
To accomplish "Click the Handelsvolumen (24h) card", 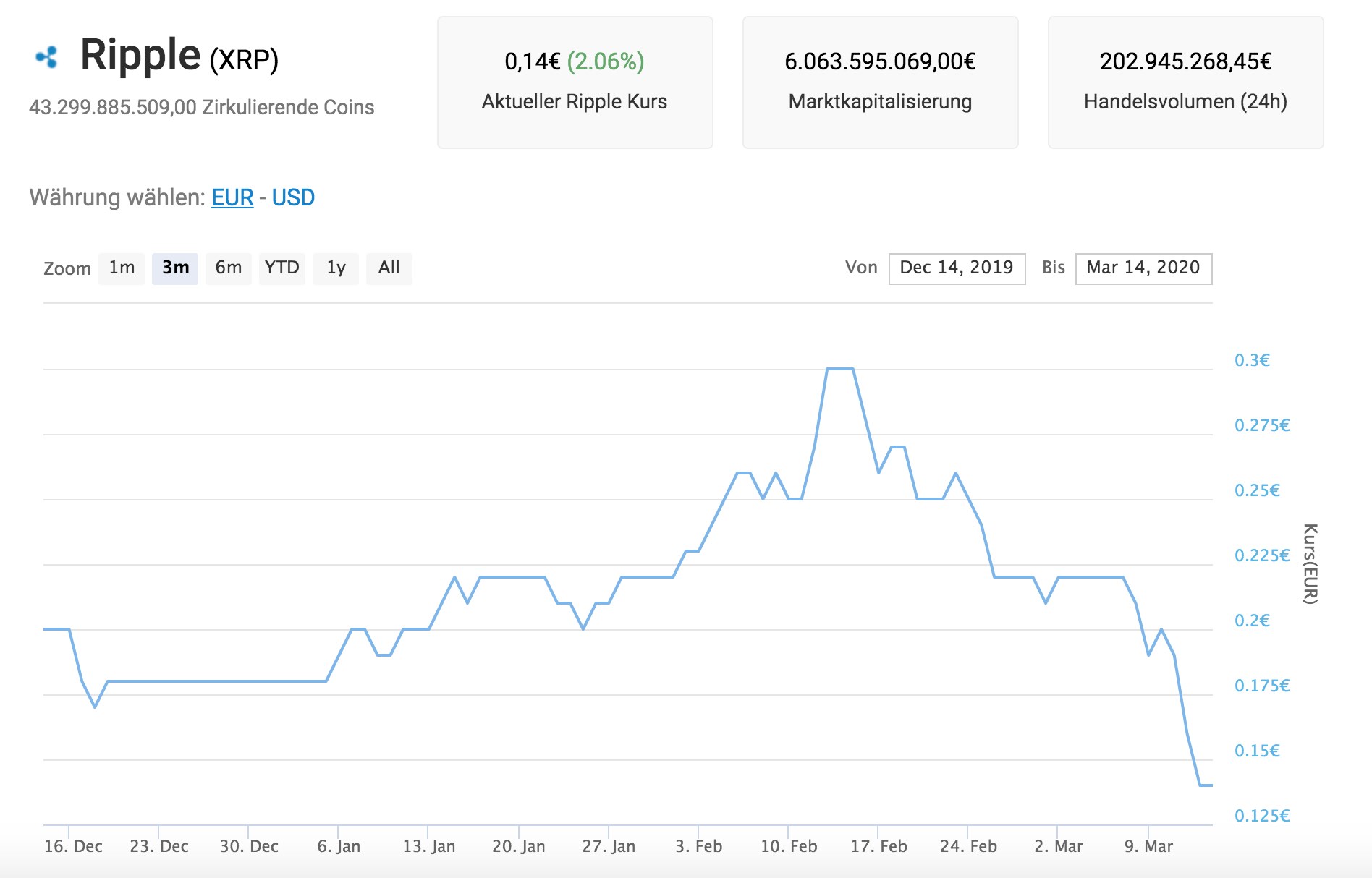I will coord(1186,82).
